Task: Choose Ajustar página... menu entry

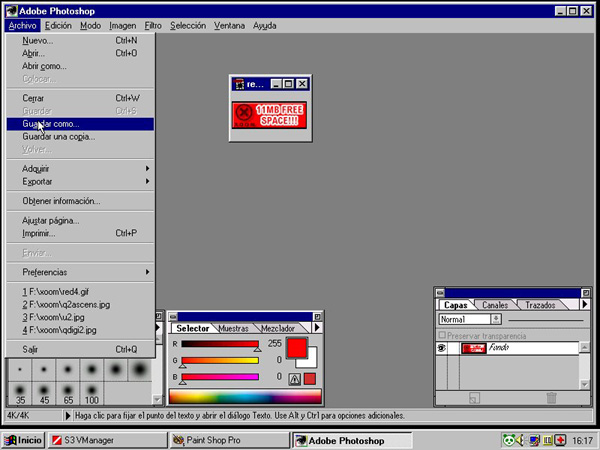Action: click(80, 220)
